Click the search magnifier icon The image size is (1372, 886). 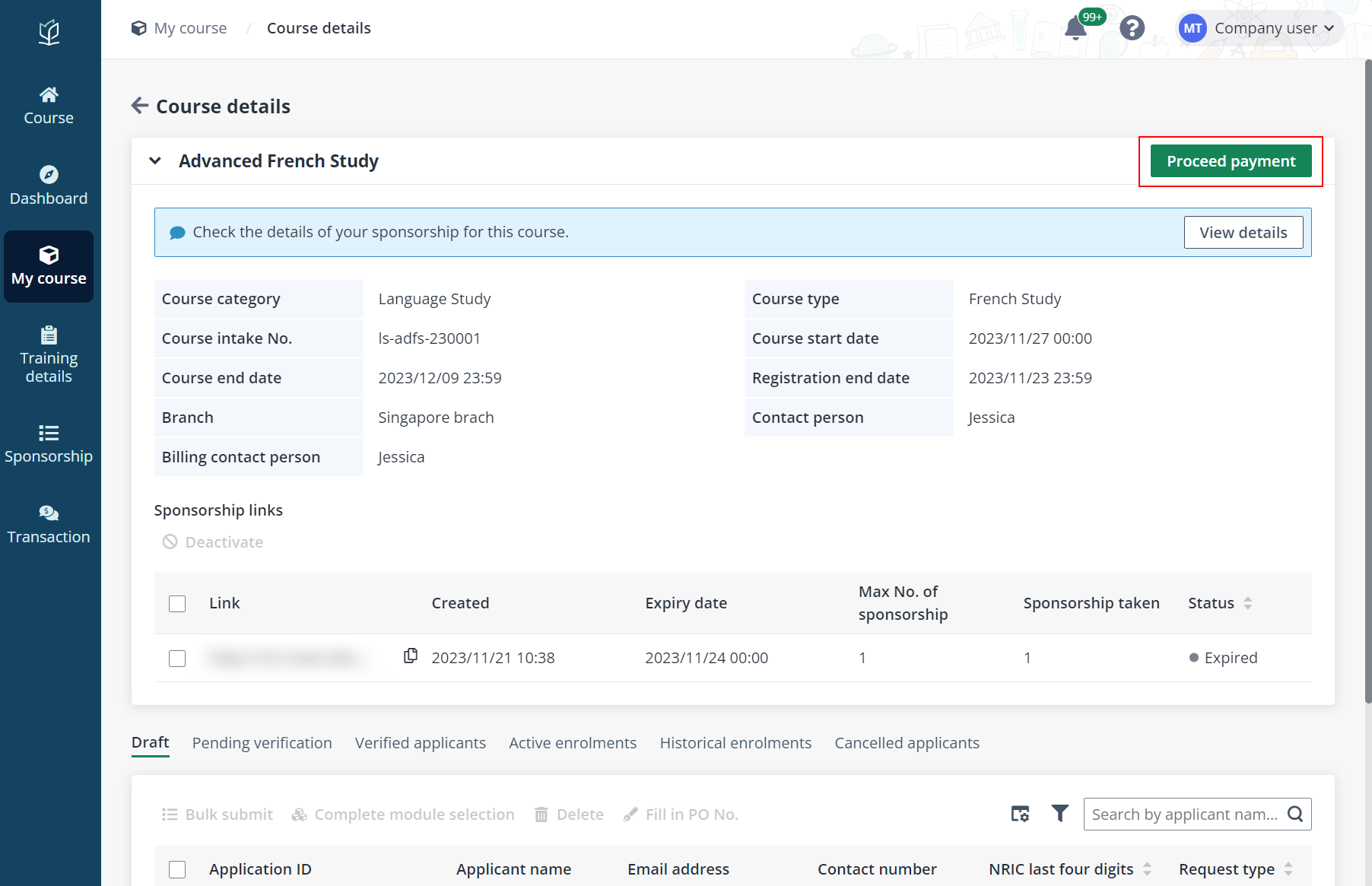(x=1295, y=815)
